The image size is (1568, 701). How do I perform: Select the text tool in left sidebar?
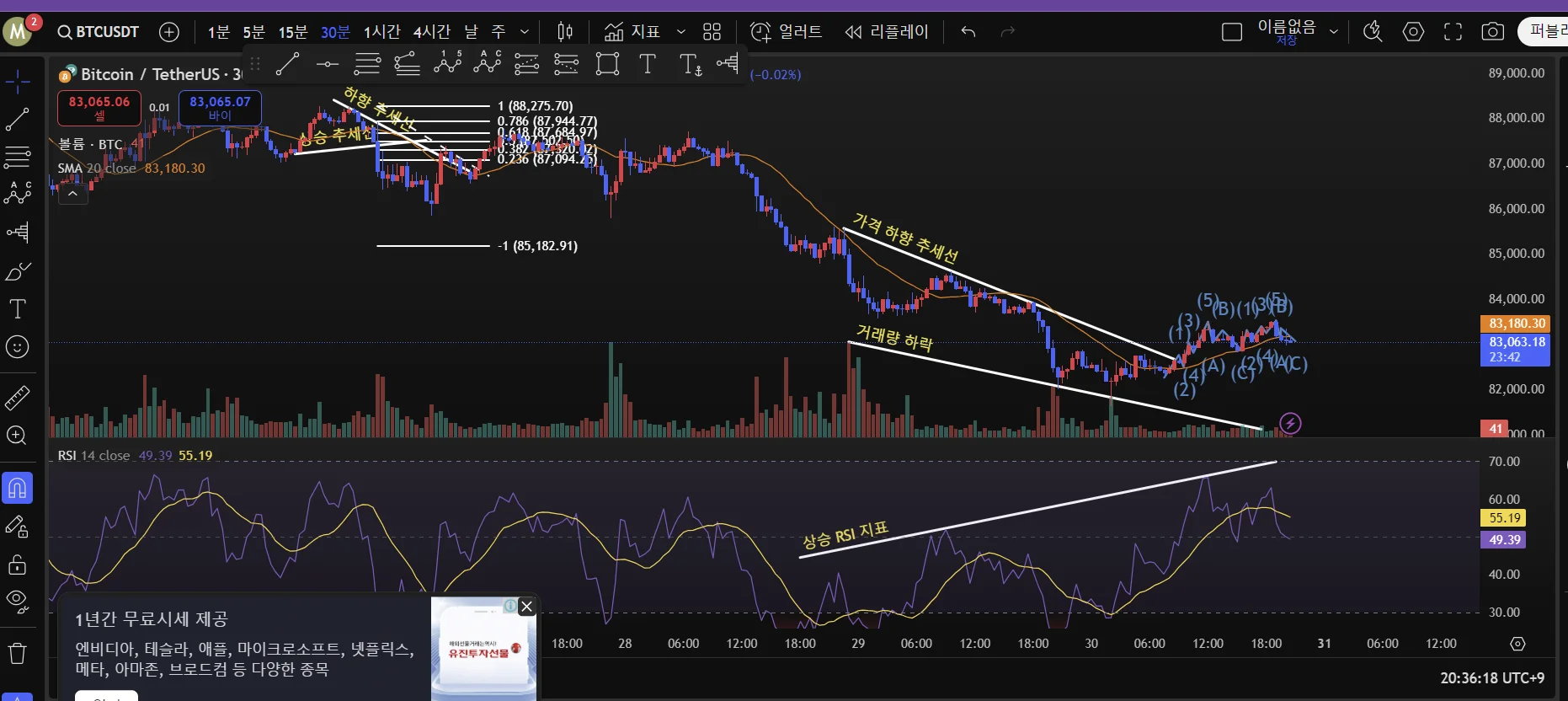(18, 309)
